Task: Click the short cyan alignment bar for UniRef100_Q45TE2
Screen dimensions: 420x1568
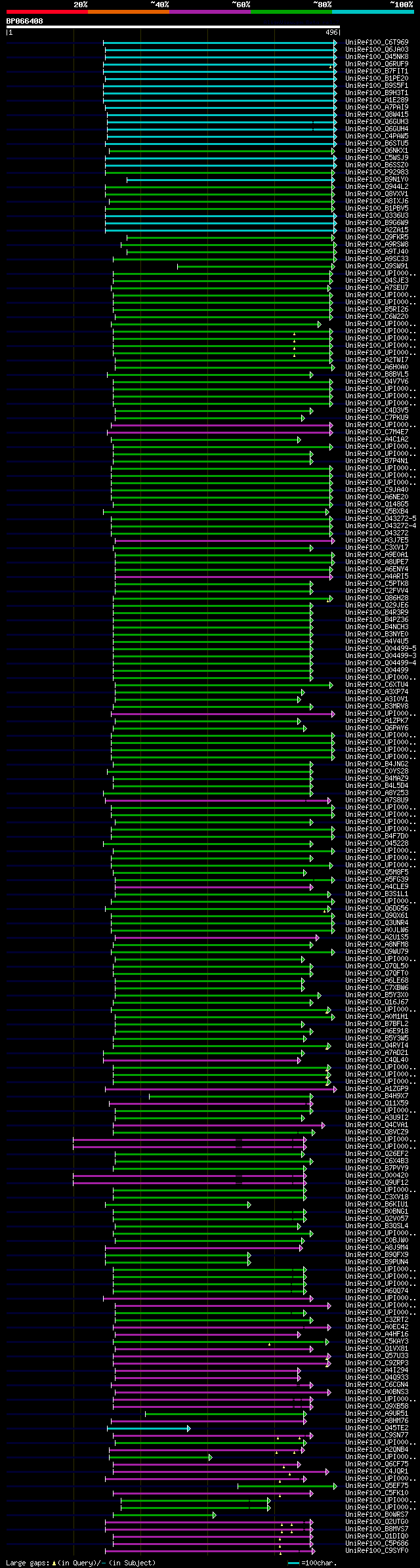Action: tap(149, 1428)
